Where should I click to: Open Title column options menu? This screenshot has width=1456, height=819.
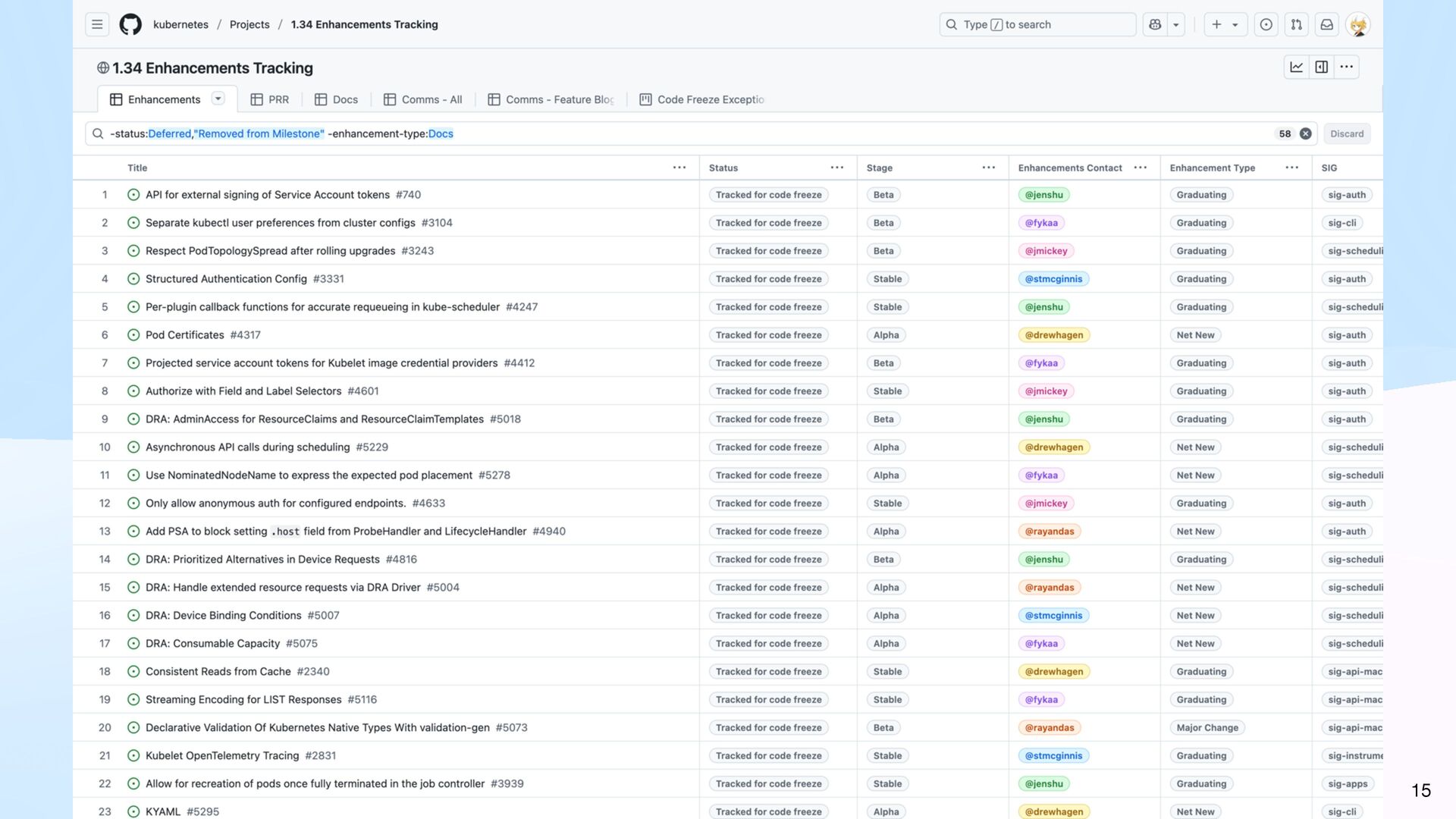(x=679, y=168)
